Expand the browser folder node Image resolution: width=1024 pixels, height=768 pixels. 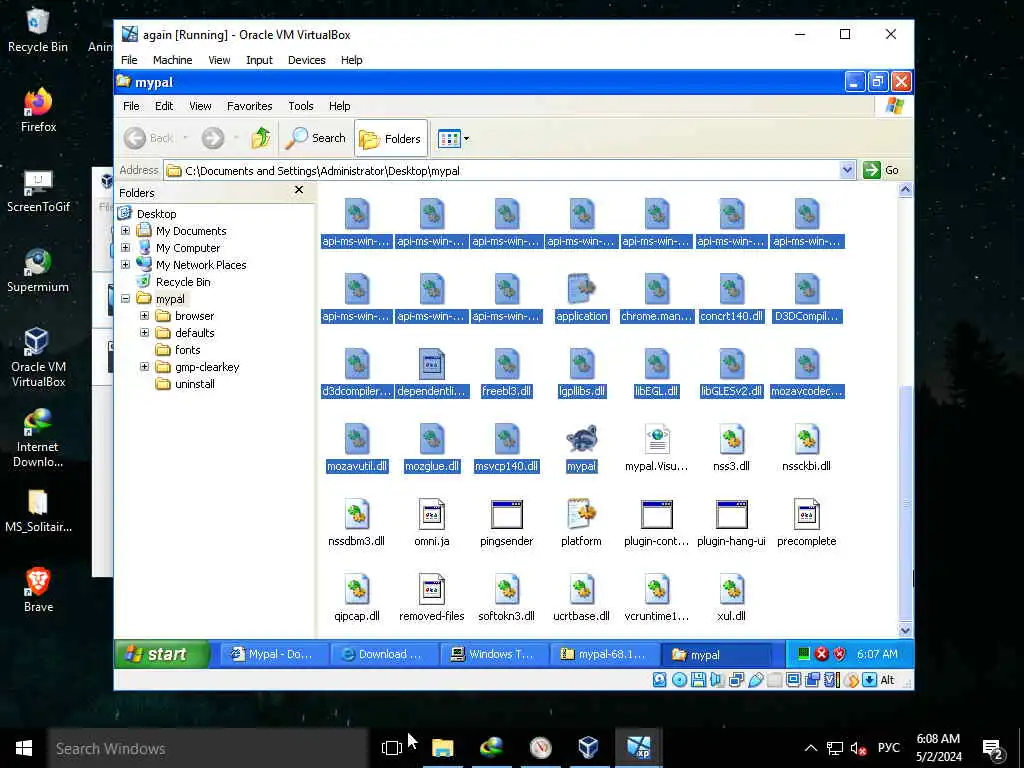point(144,315)
